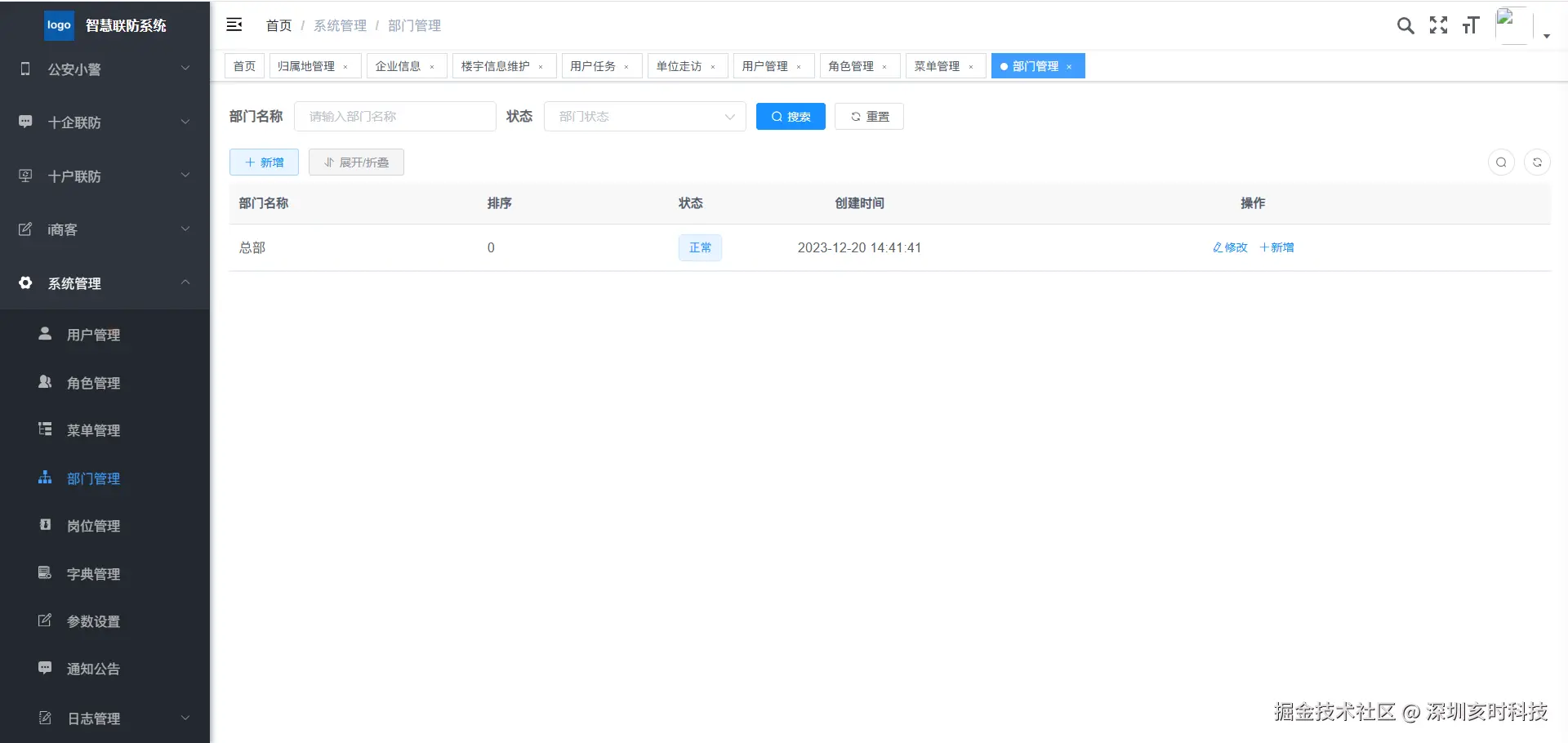Close the 用户管理 tab
The width and height of the screenshot is (1568, 743).
[x=799, y=67]
